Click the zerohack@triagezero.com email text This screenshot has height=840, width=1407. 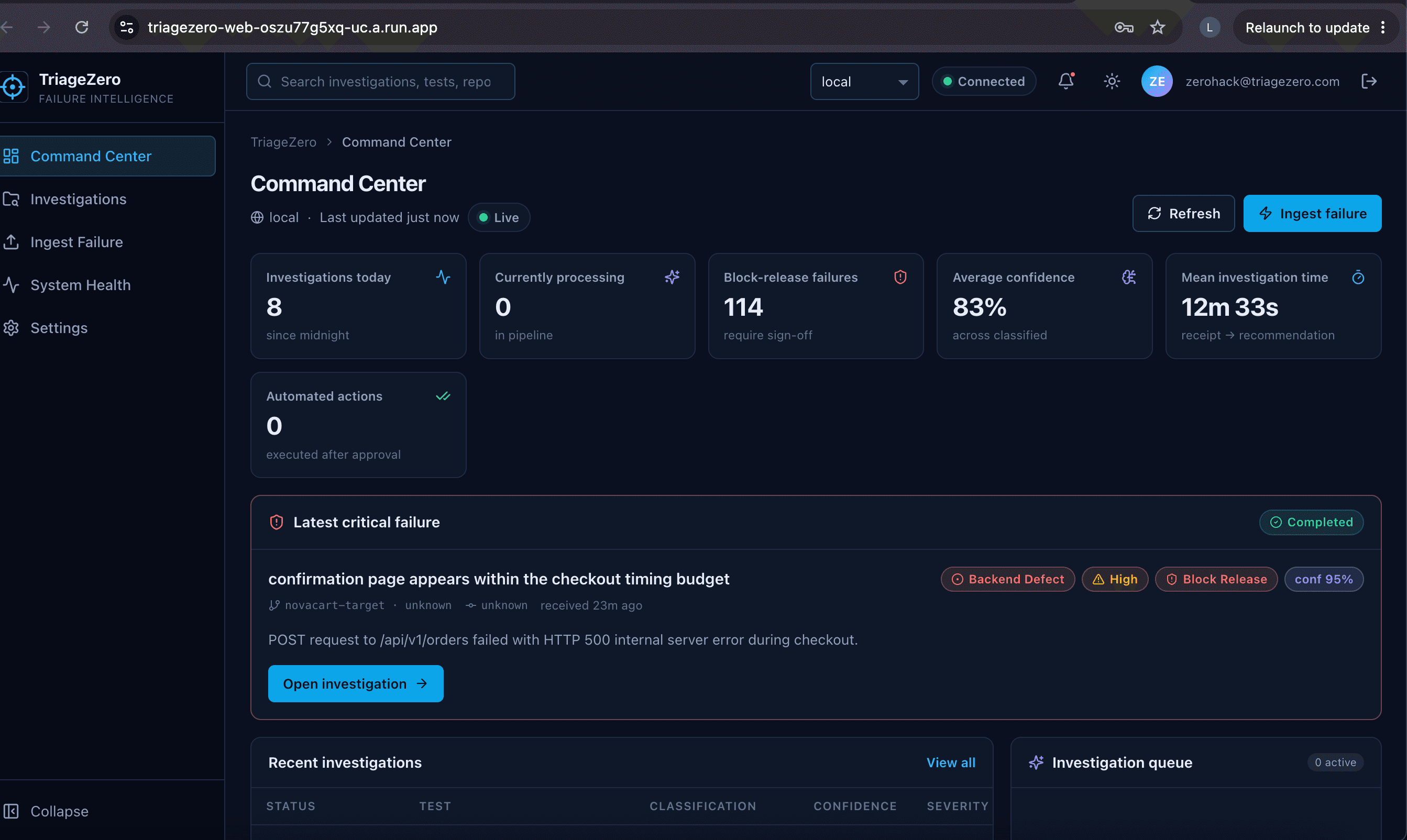point(1262,82)
